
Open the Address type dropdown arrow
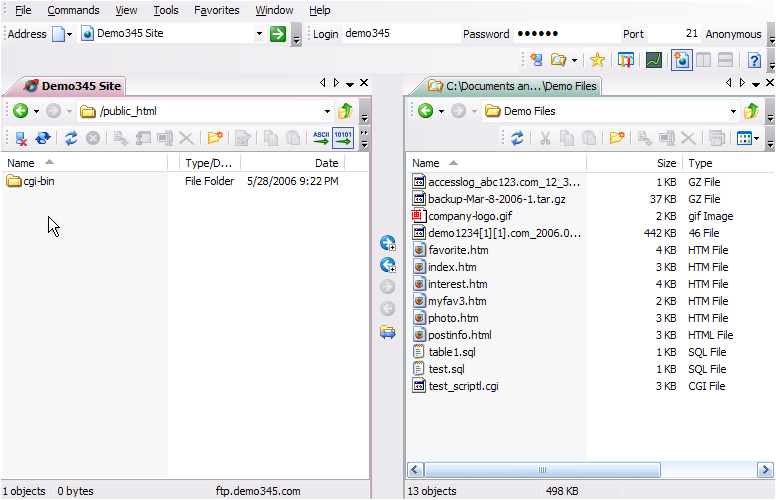(69, 34)
